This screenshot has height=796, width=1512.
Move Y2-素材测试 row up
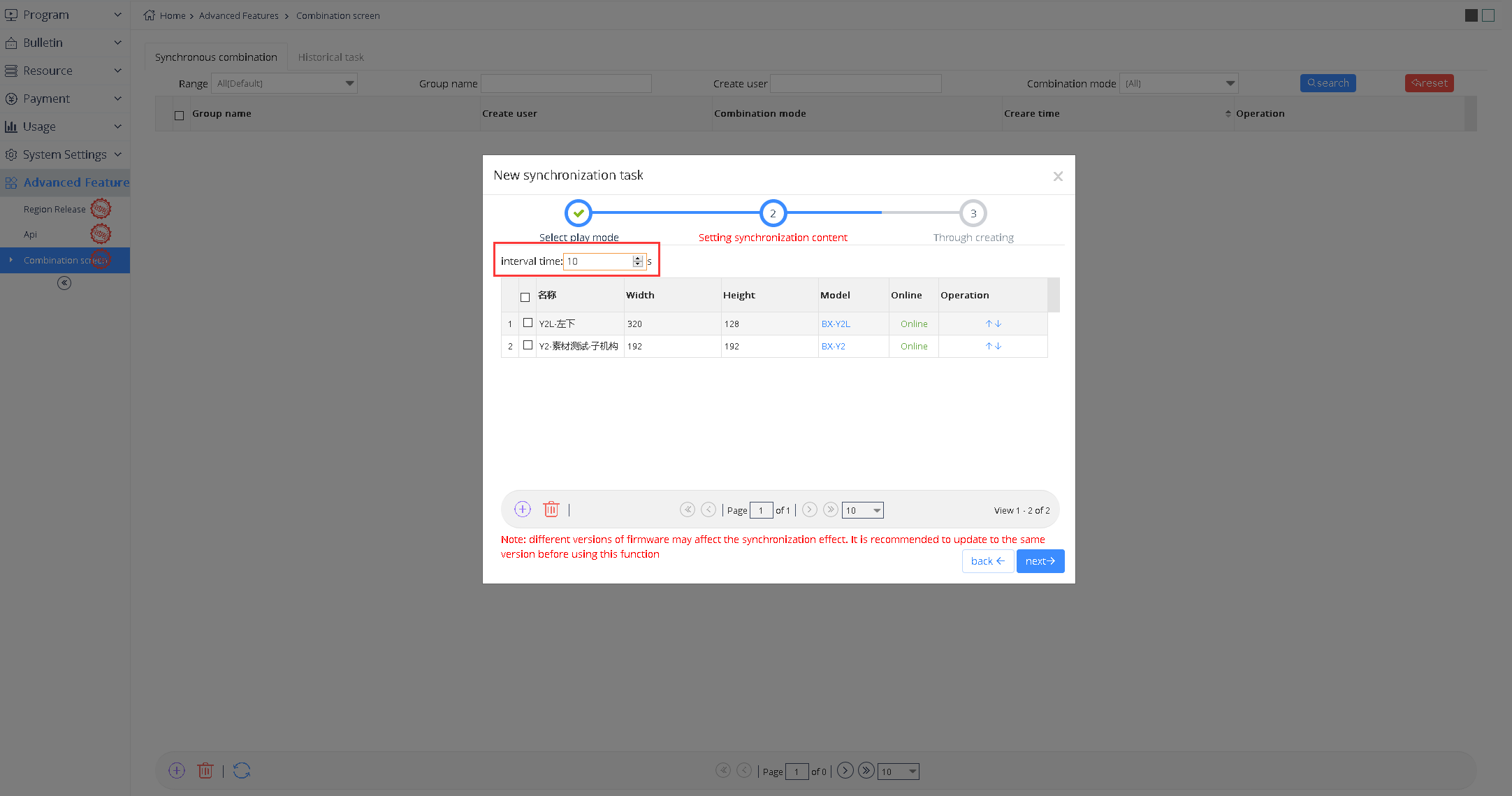[989, 346]
